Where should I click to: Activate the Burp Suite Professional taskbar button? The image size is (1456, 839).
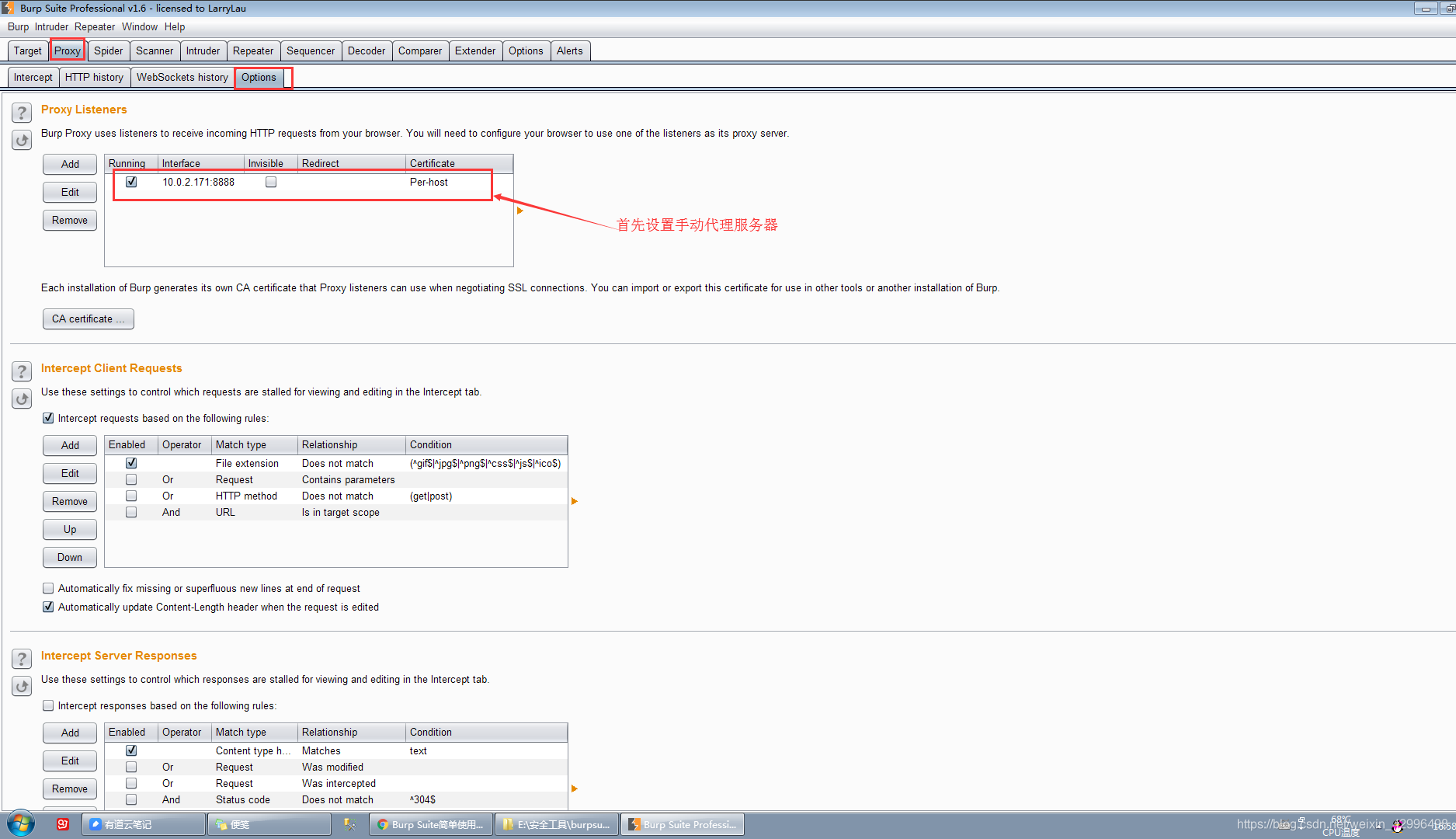(683, 824)
